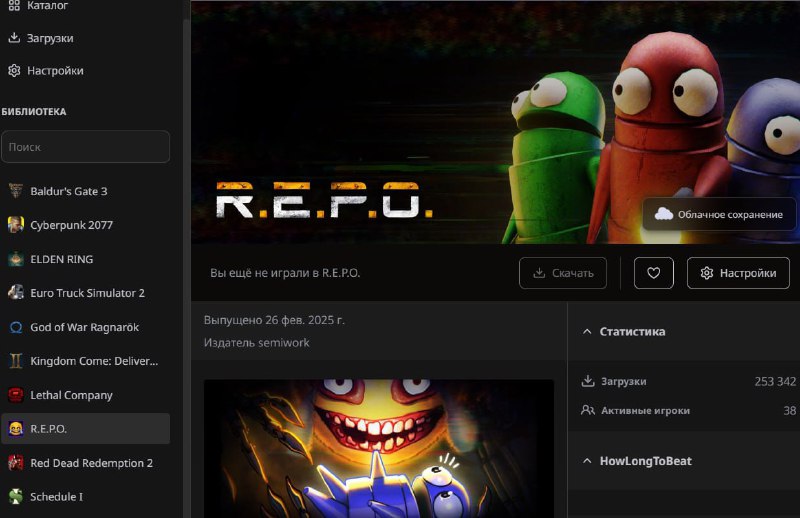Click the Red Dead Redemption 2 icon
The height and width of the screenshot is (518, 800).
[x=16, y=463]
